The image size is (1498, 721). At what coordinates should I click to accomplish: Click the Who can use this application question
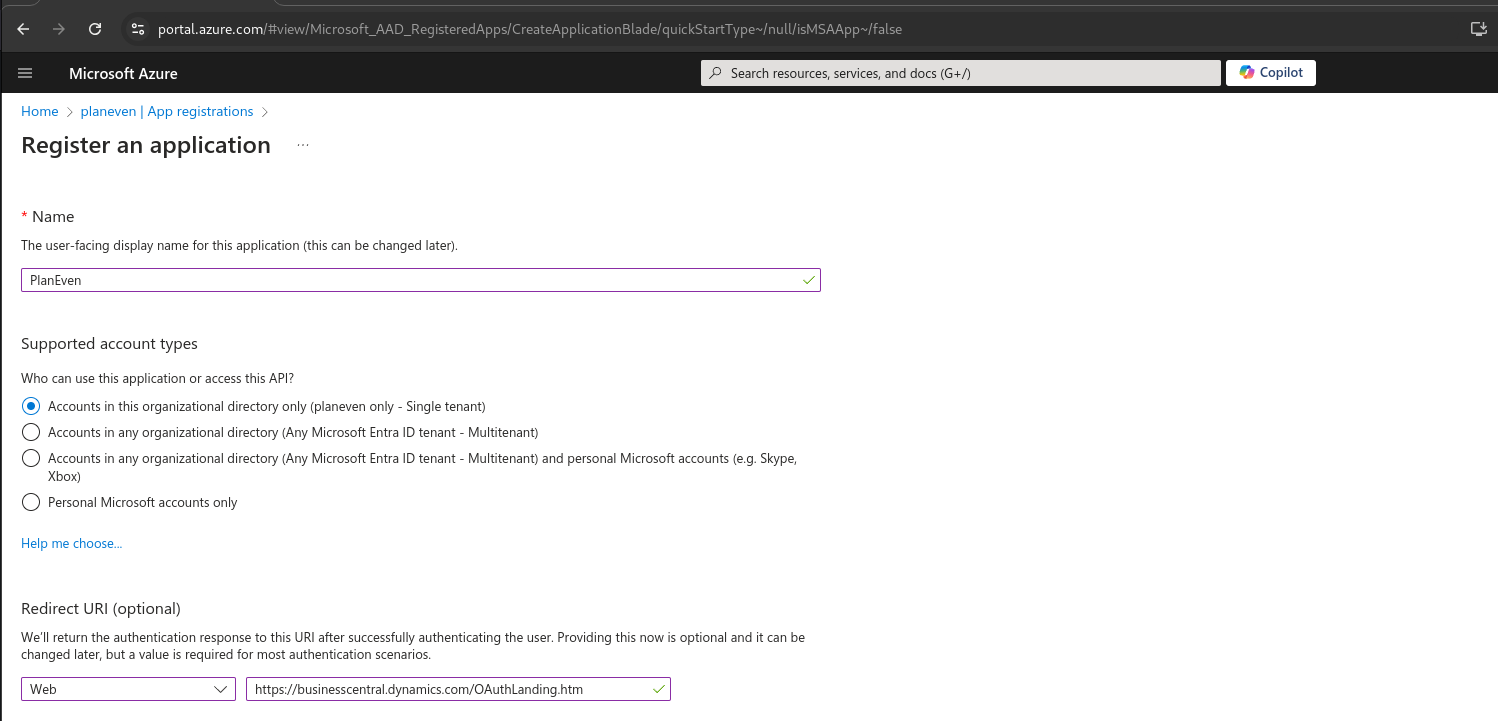tap(158, 378)
